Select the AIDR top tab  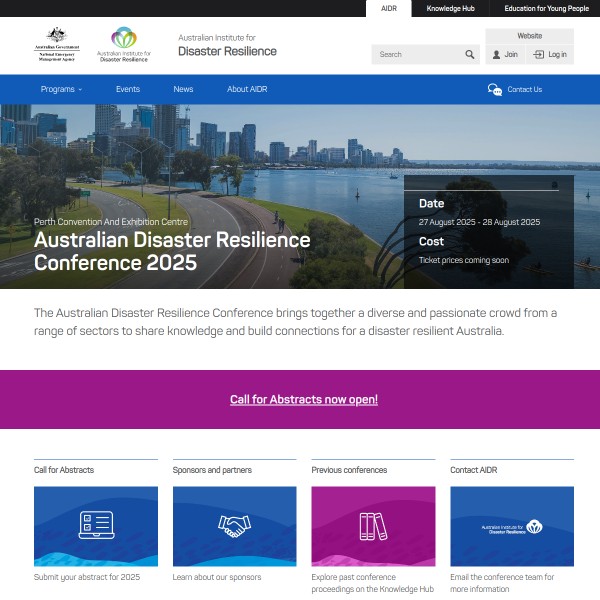(x=389, y=8)
